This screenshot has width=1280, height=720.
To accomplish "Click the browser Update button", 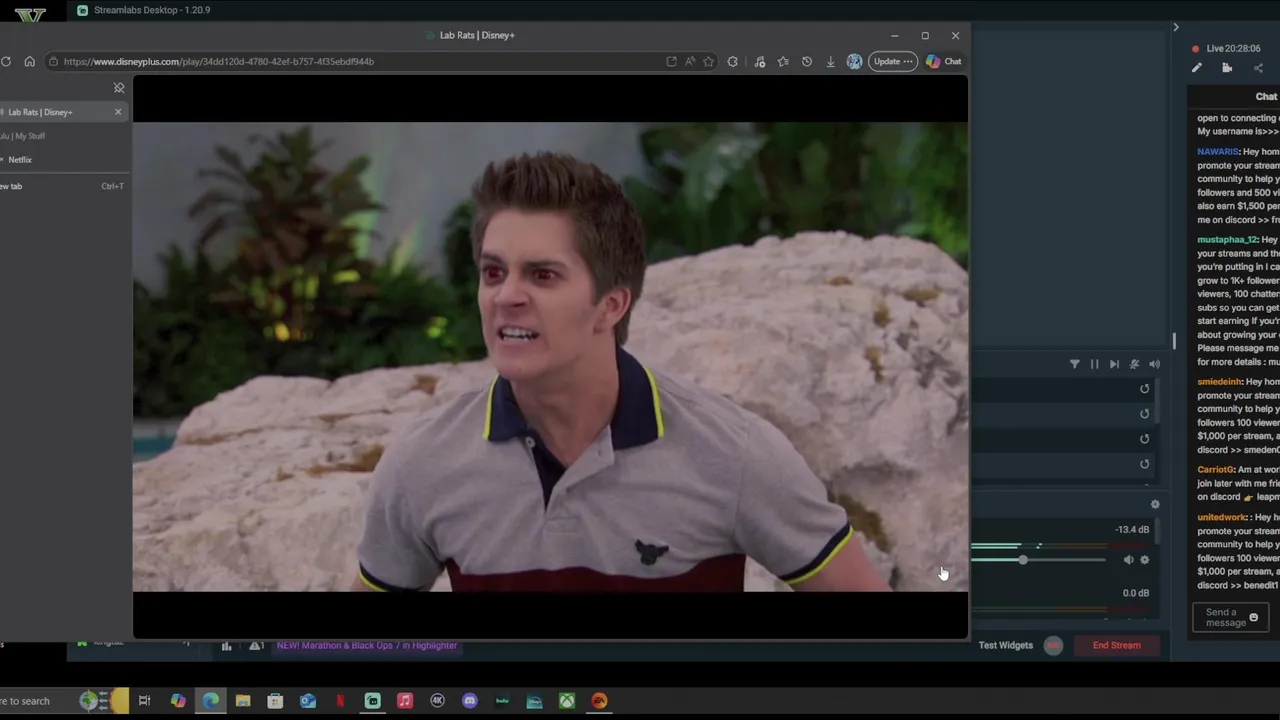I will 893,62.
